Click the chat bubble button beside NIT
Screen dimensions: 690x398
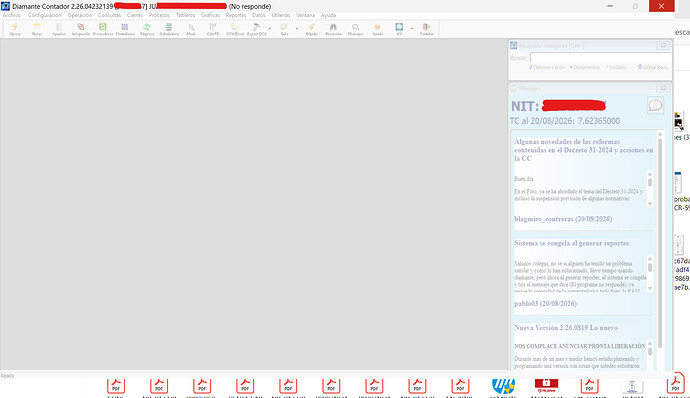(655, 106)
